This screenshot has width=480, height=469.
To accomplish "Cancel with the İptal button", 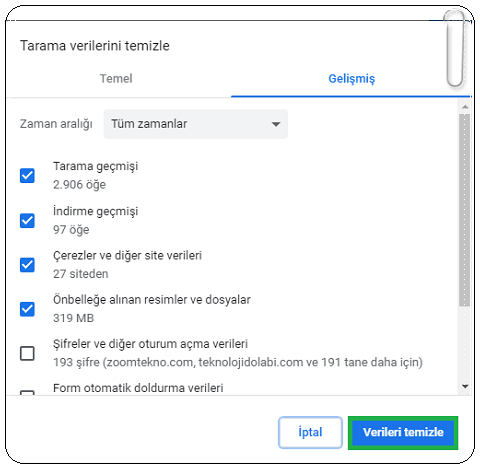I will (x=310, y=432).
